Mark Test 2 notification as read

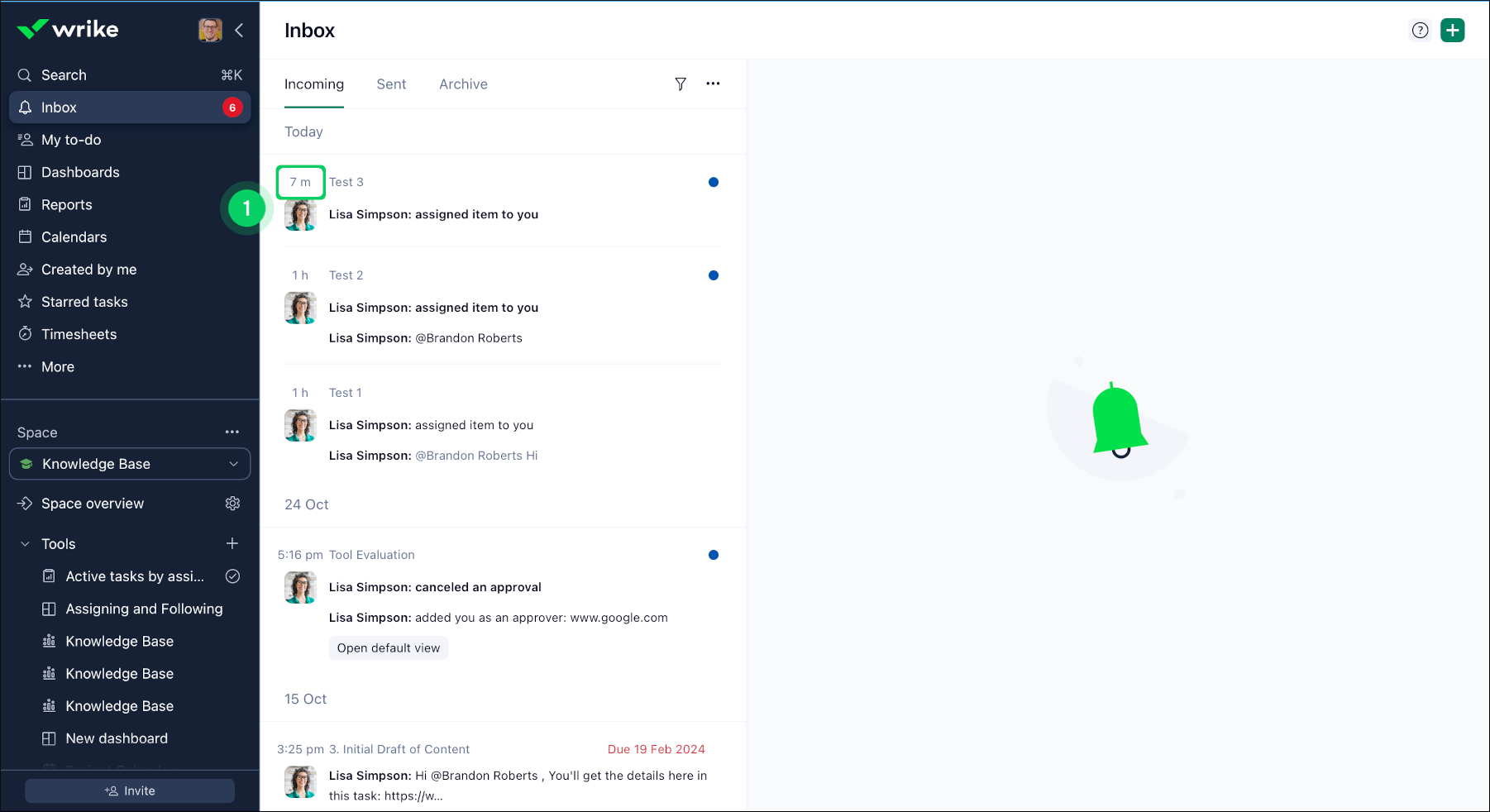point(713,275)
